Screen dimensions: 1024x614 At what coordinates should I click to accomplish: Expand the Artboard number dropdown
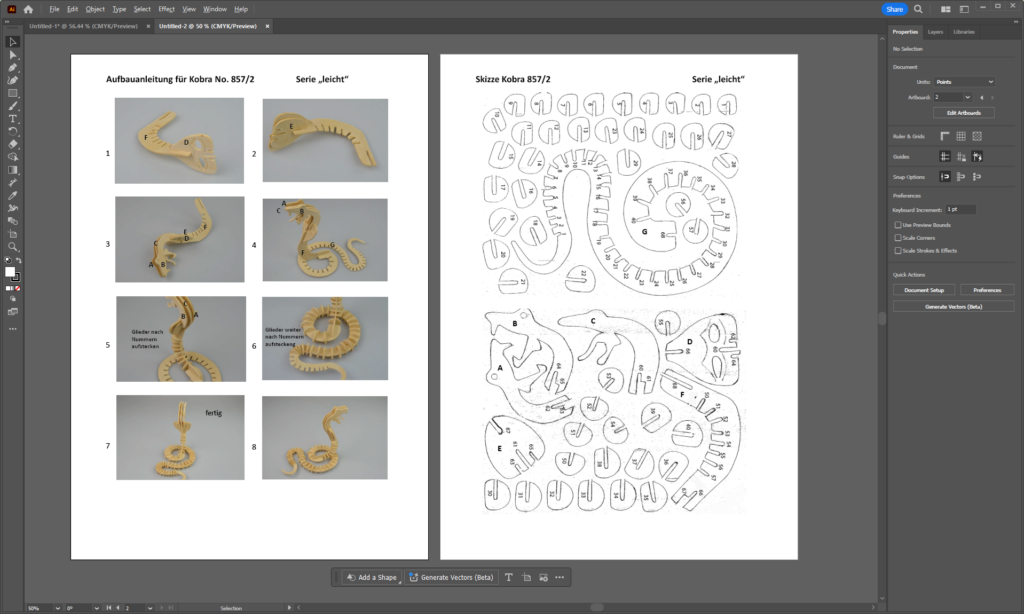967,97
